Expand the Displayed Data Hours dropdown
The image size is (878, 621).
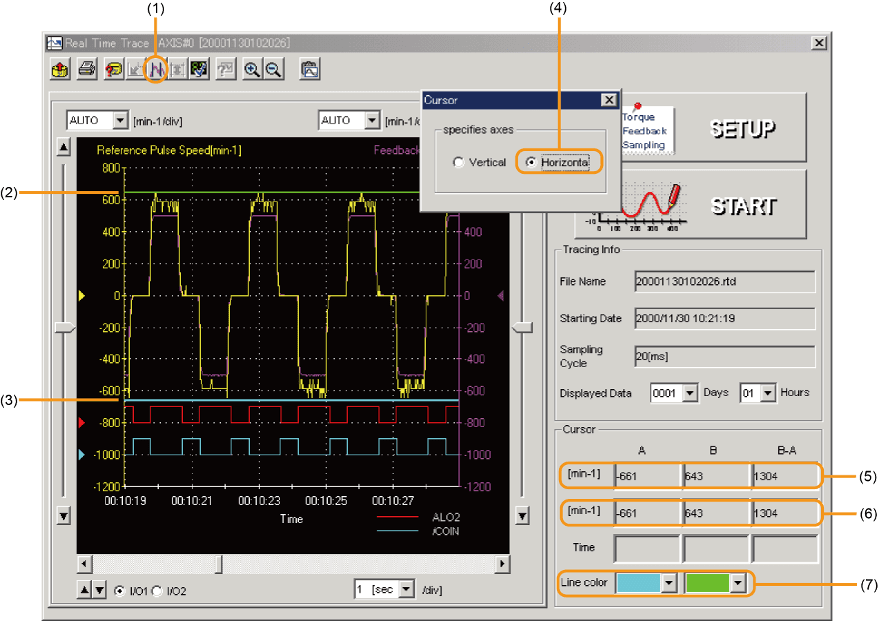click(767, 393)
